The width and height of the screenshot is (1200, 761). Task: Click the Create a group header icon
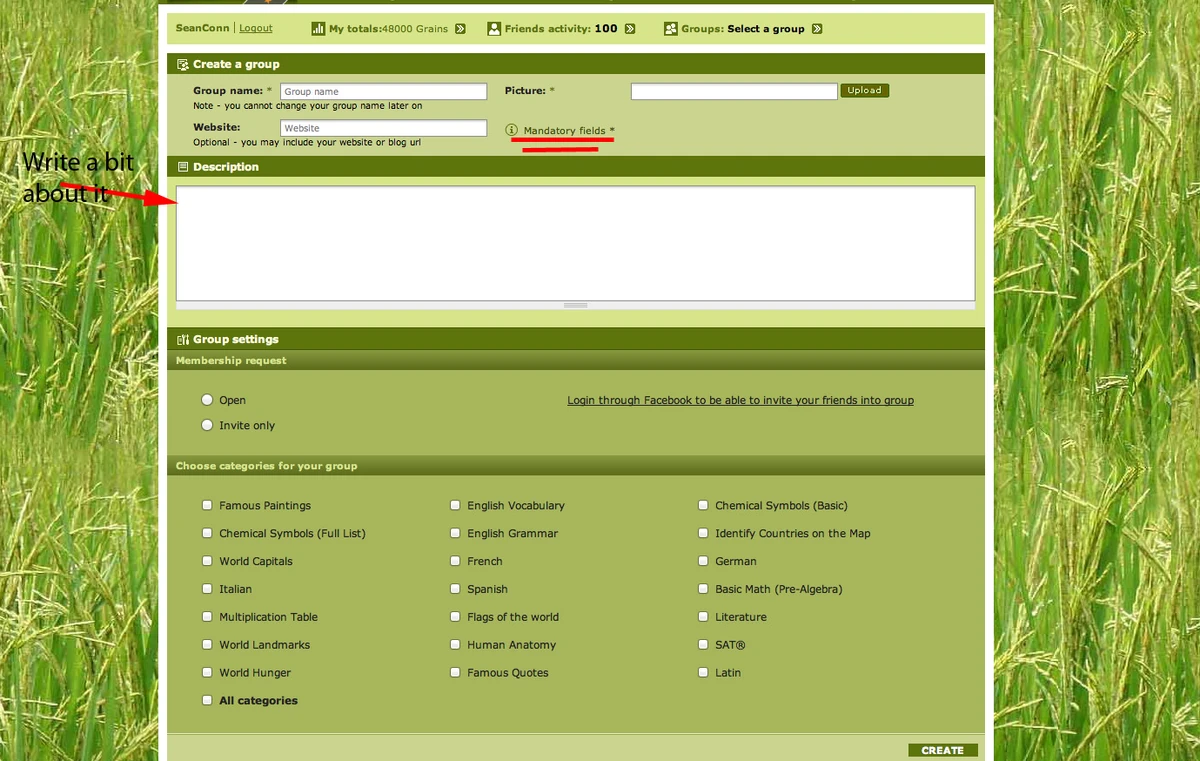pos(182,64)
